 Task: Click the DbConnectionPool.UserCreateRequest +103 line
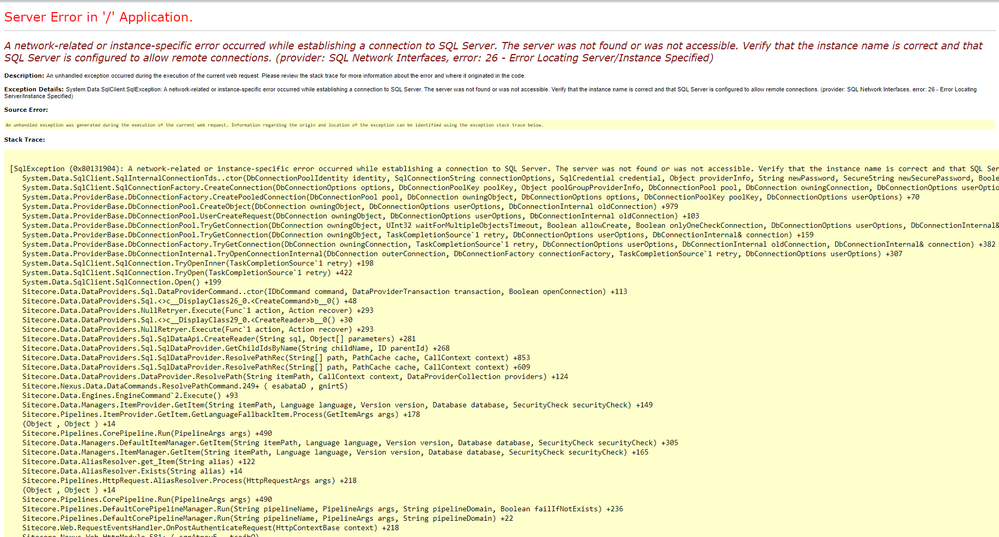[361, 216]
